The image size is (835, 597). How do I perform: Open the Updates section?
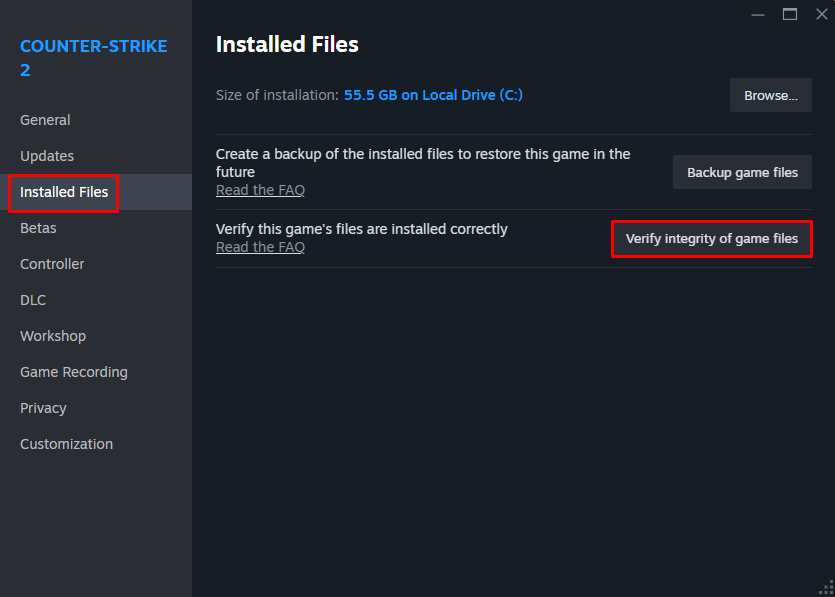click(x=46, y=155)
